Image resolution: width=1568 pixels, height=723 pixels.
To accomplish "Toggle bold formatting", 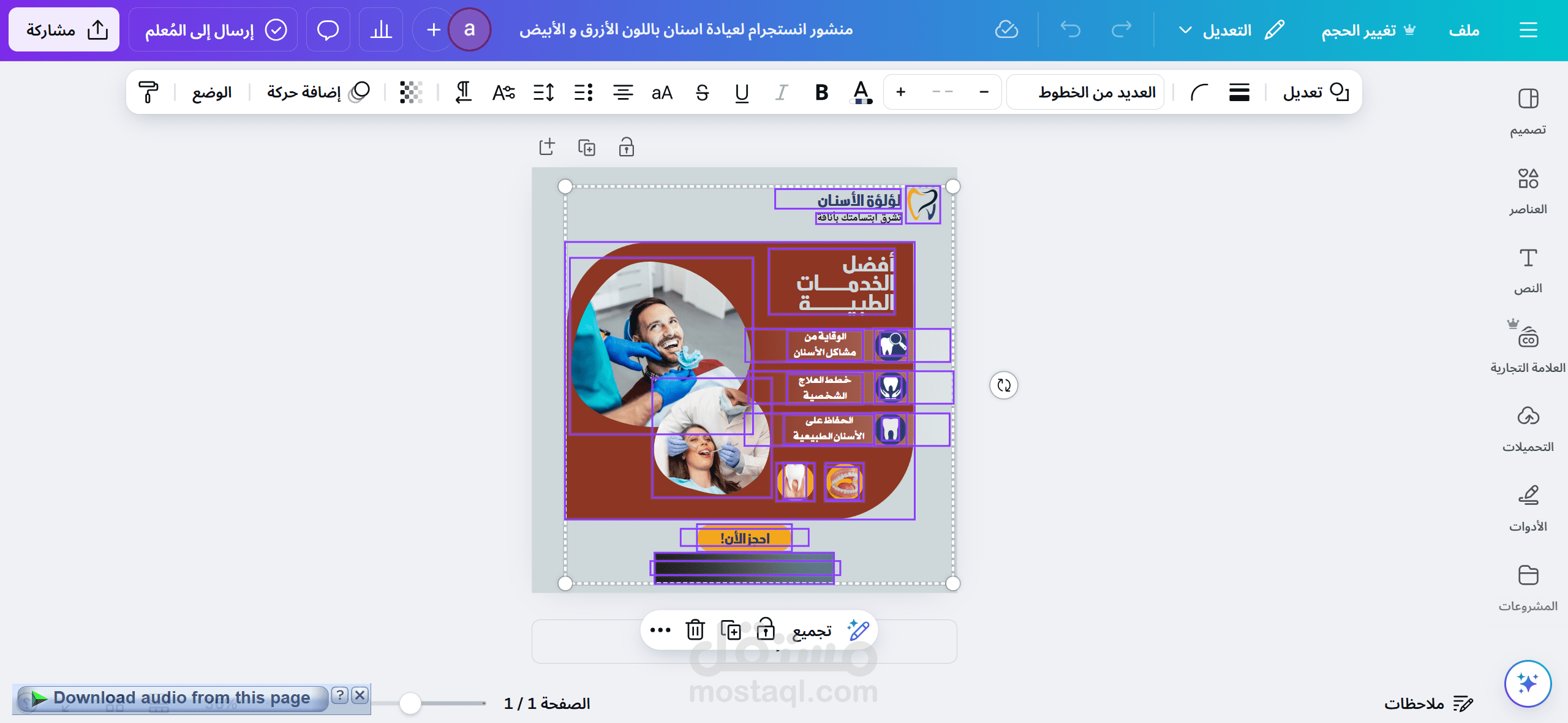I will [821, 93].
